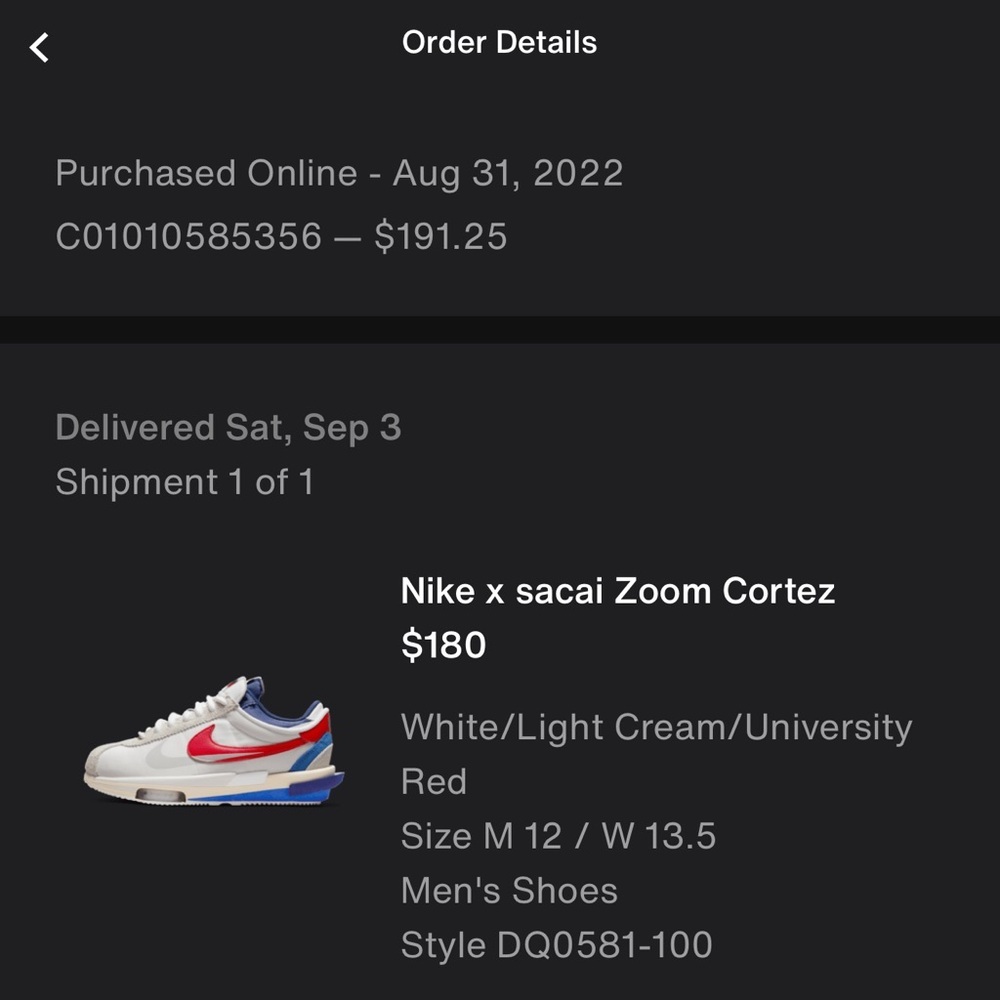
Task: Select the White/Light Cream/University Red colorway
Action: [656, 727]
